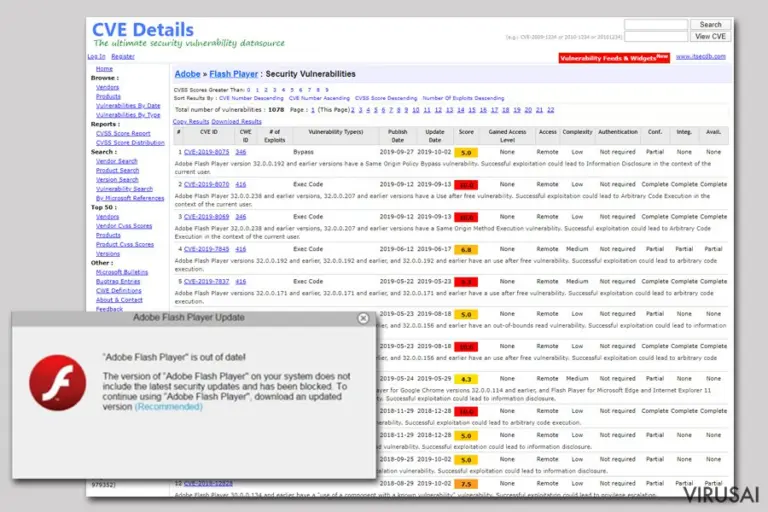Click the red Flash Player logo icon

coord(57,383)
